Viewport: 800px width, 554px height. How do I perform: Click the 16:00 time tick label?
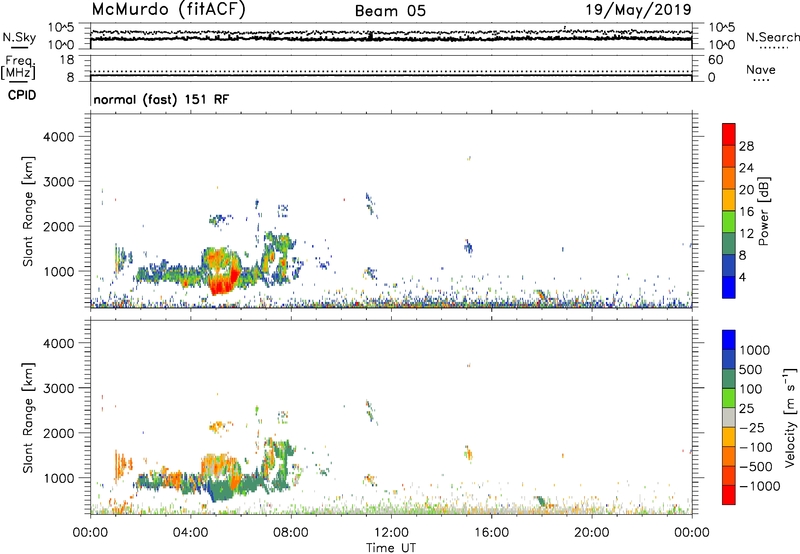pos(491,533)
